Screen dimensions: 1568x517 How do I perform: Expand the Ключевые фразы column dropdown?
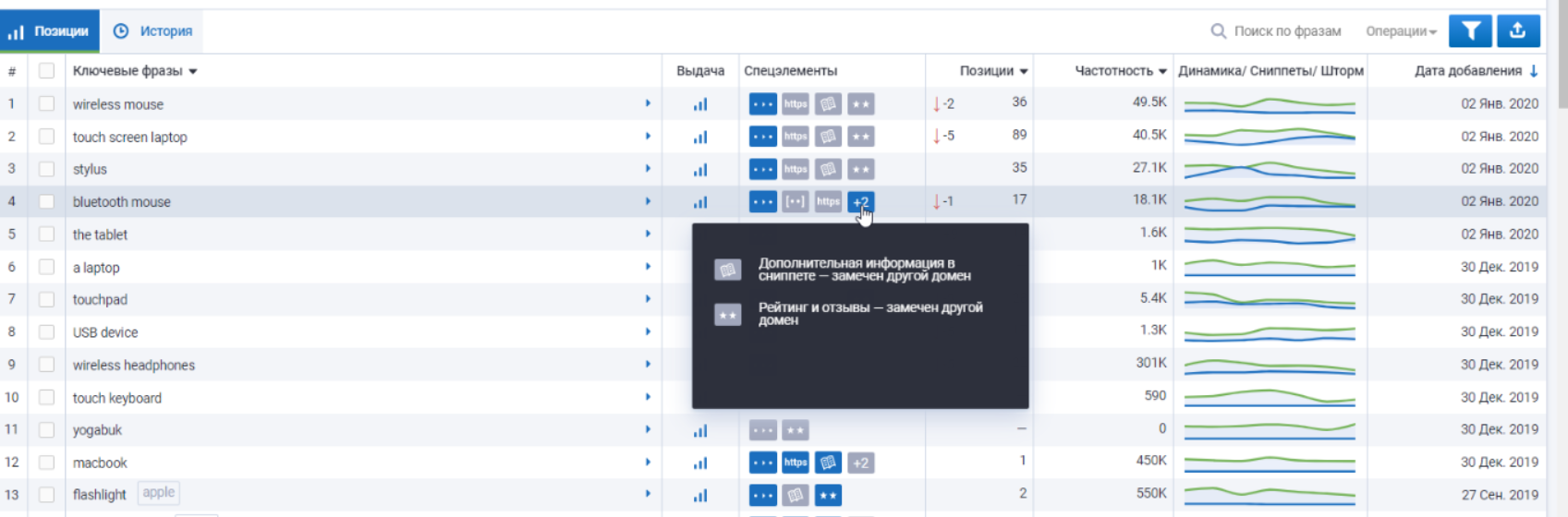[x=192, y=71]
